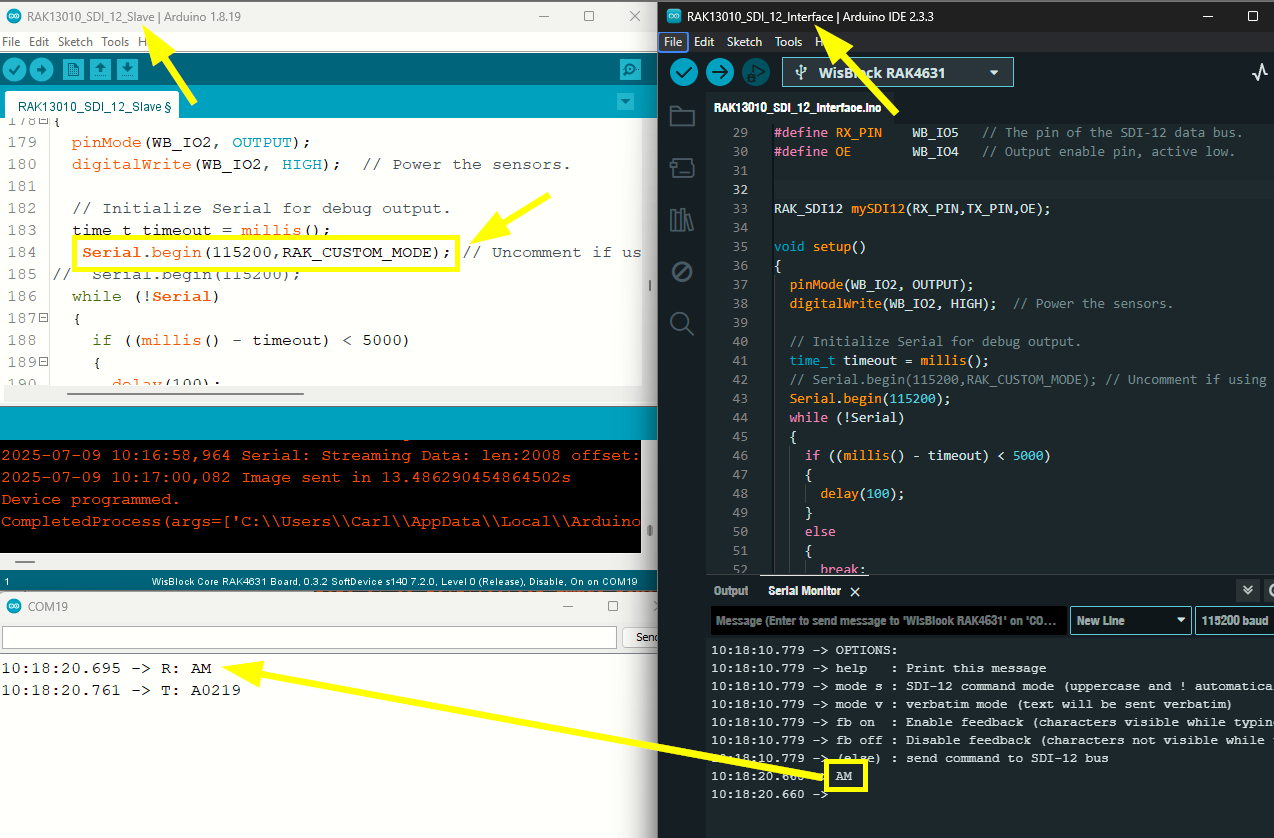Switch to Output tab in bottom panel

[x=731, y=591]
